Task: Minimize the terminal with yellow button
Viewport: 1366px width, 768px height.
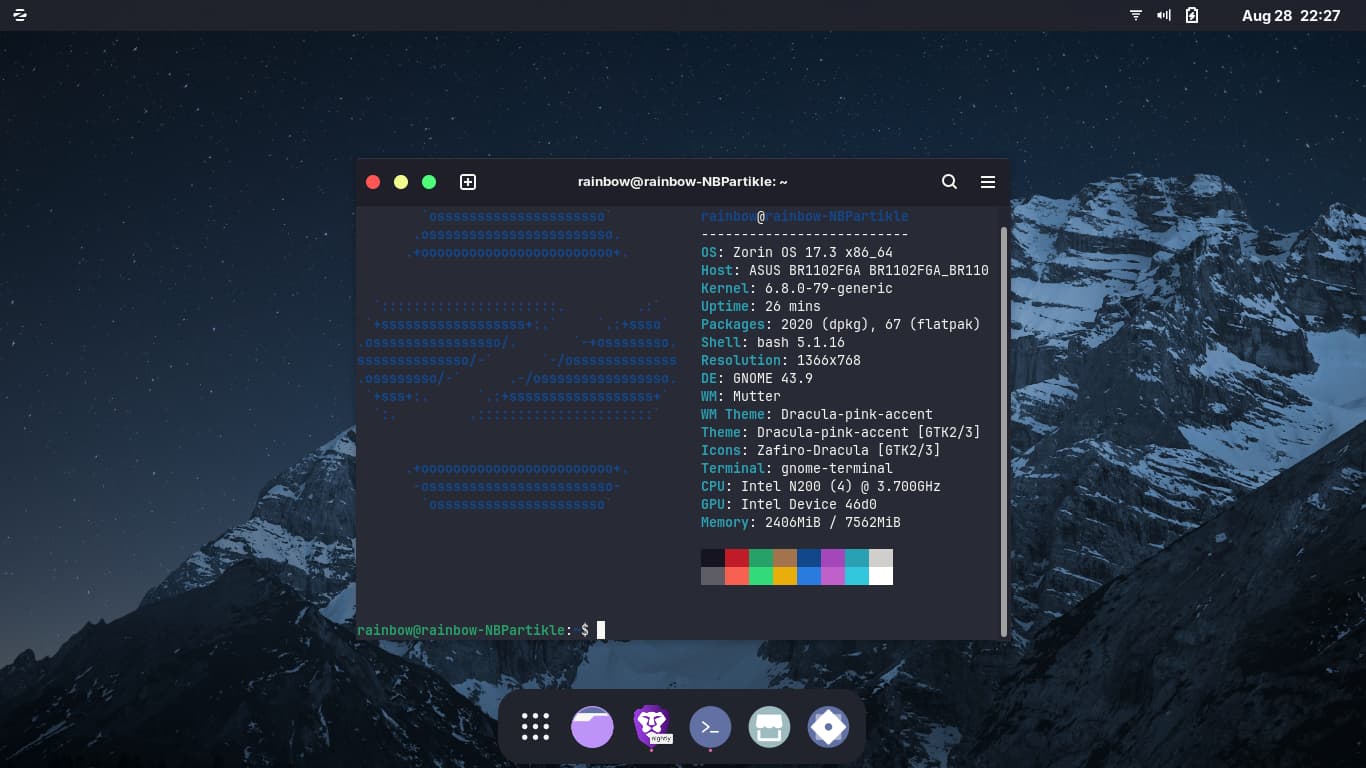Action: click(x=401, y=182)
